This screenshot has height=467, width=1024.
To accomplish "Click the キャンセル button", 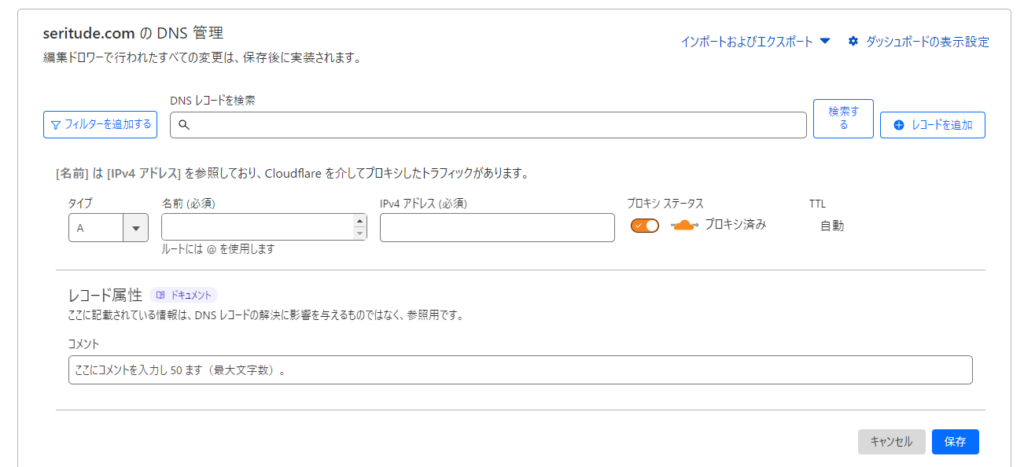I will [891, 442].
